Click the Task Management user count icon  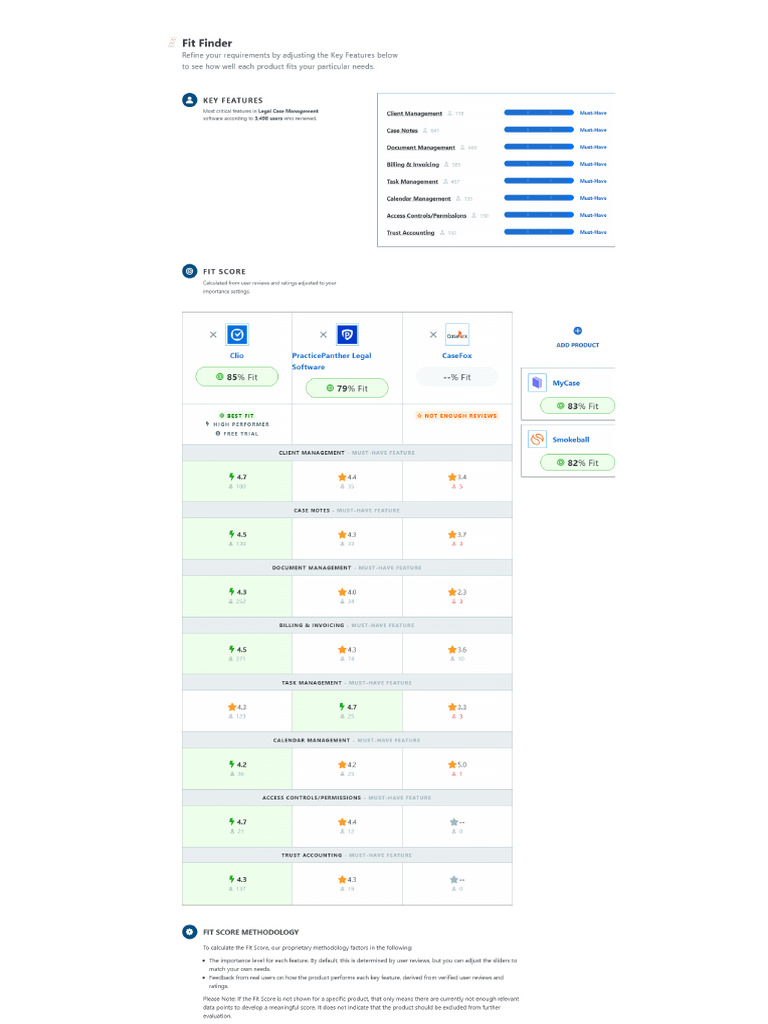(445, 182)
